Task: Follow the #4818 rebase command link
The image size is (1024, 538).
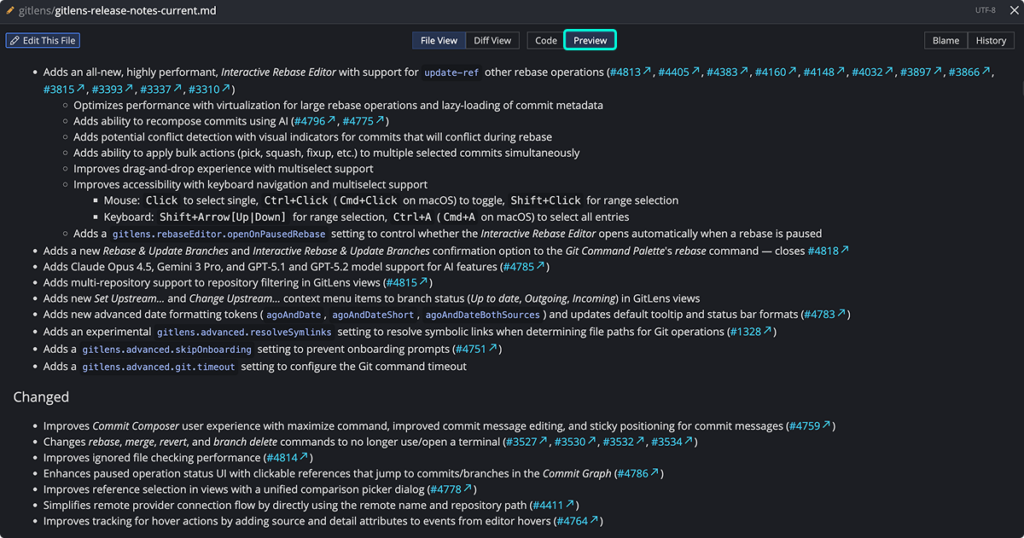Action: (828, 251)
